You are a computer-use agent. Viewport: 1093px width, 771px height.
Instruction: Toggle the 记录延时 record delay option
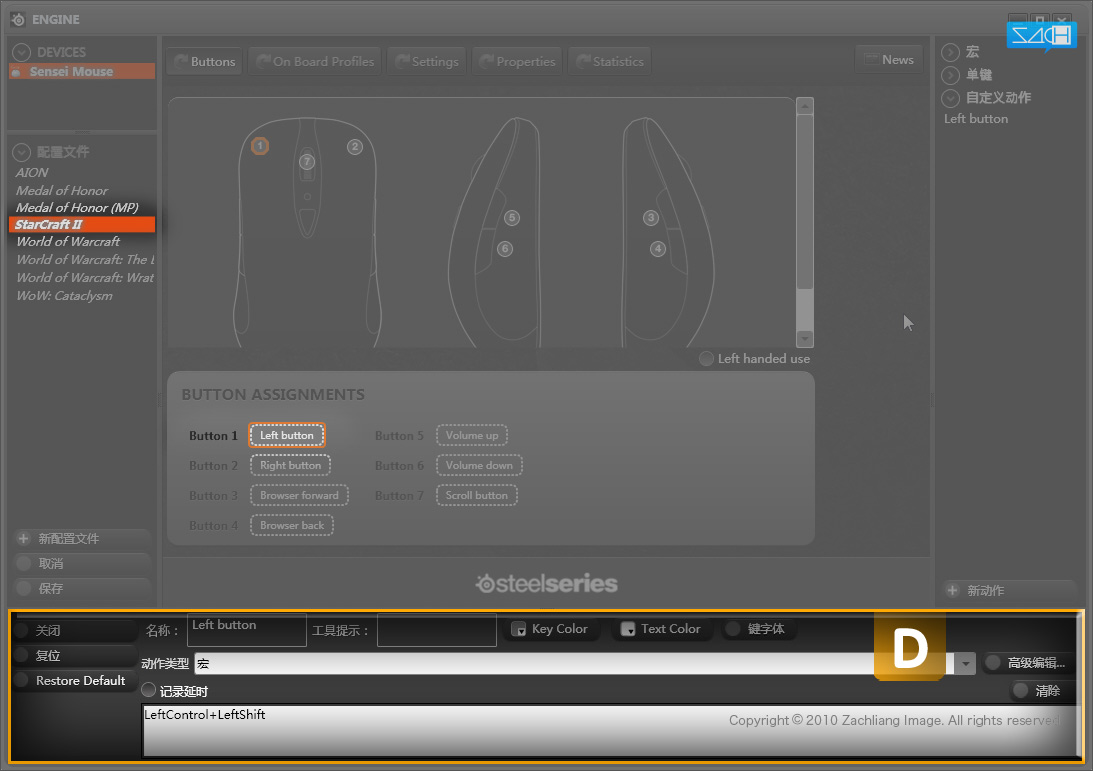[148, 690]
